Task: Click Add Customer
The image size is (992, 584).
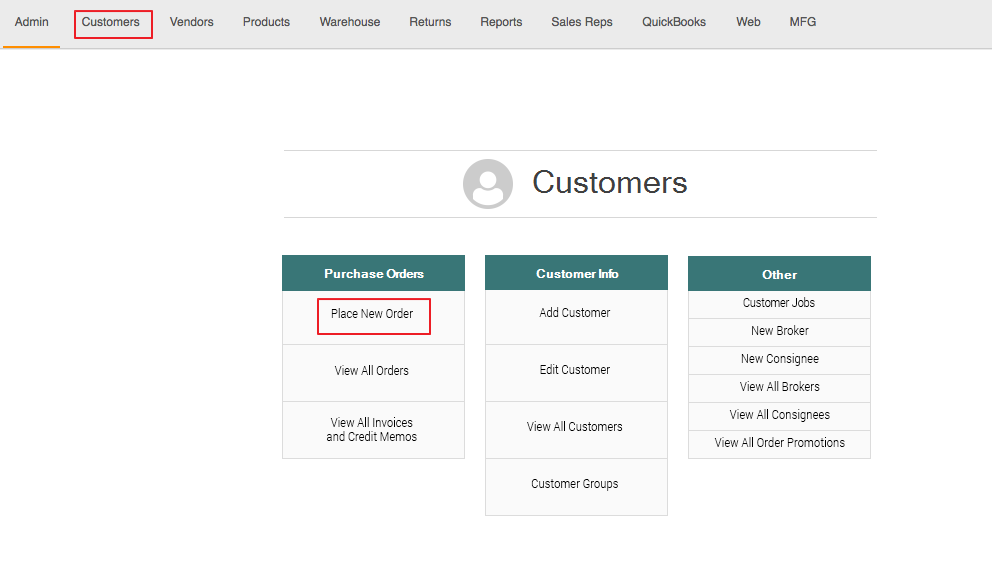Action: [575, 313]
